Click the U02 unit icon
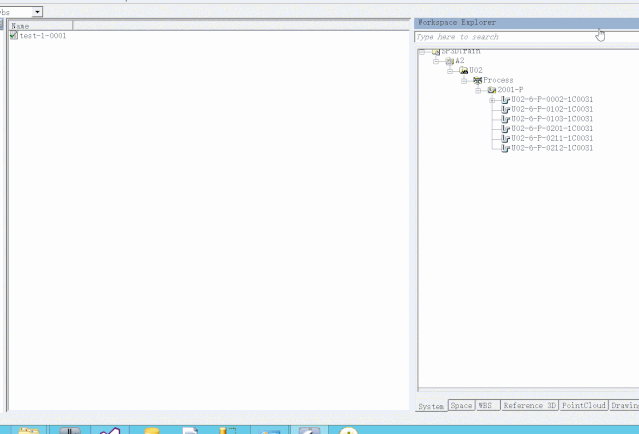The width and height of the screenshot is (639, 434). pos(464,70)
